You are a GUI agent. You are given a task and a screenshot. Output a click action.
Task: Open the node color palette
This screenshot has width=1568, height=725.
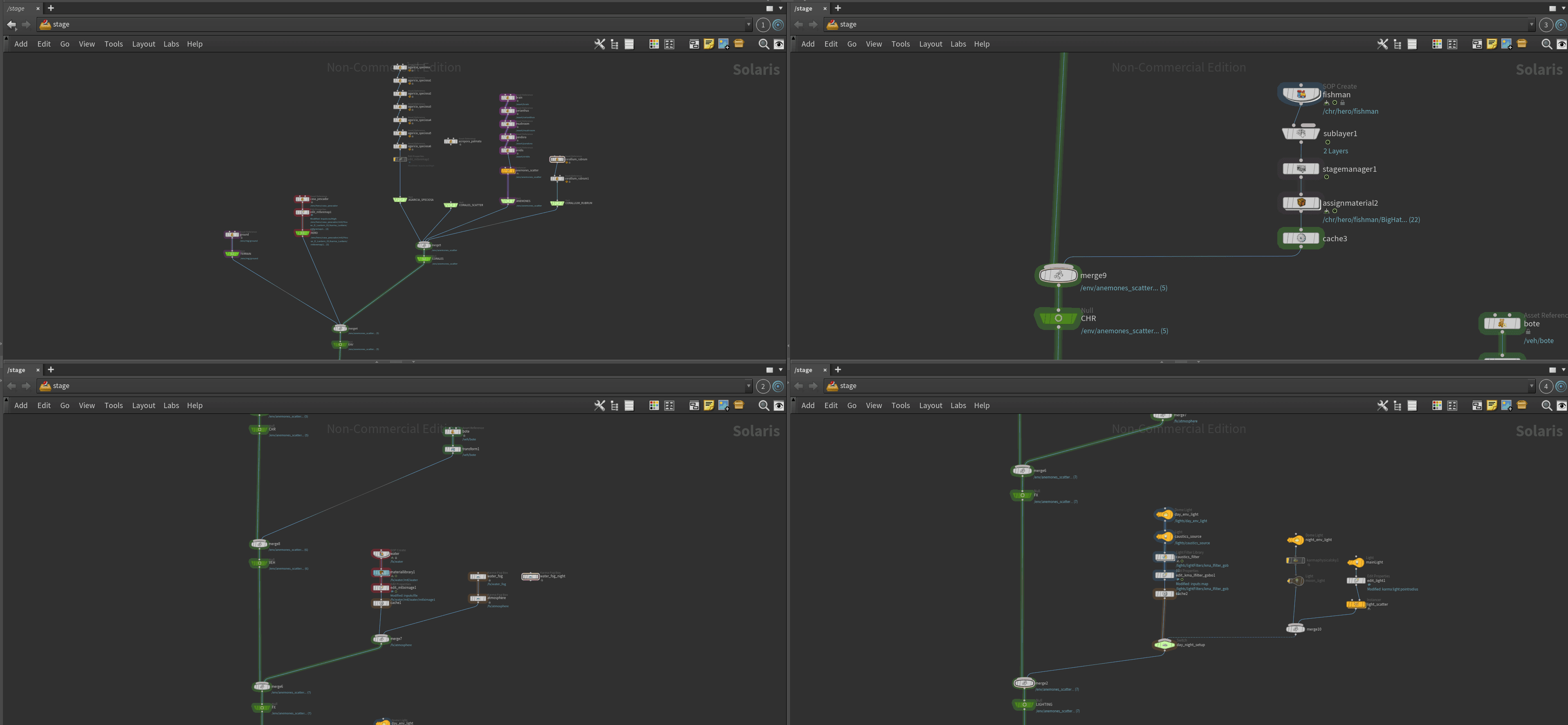pos(654,44)
